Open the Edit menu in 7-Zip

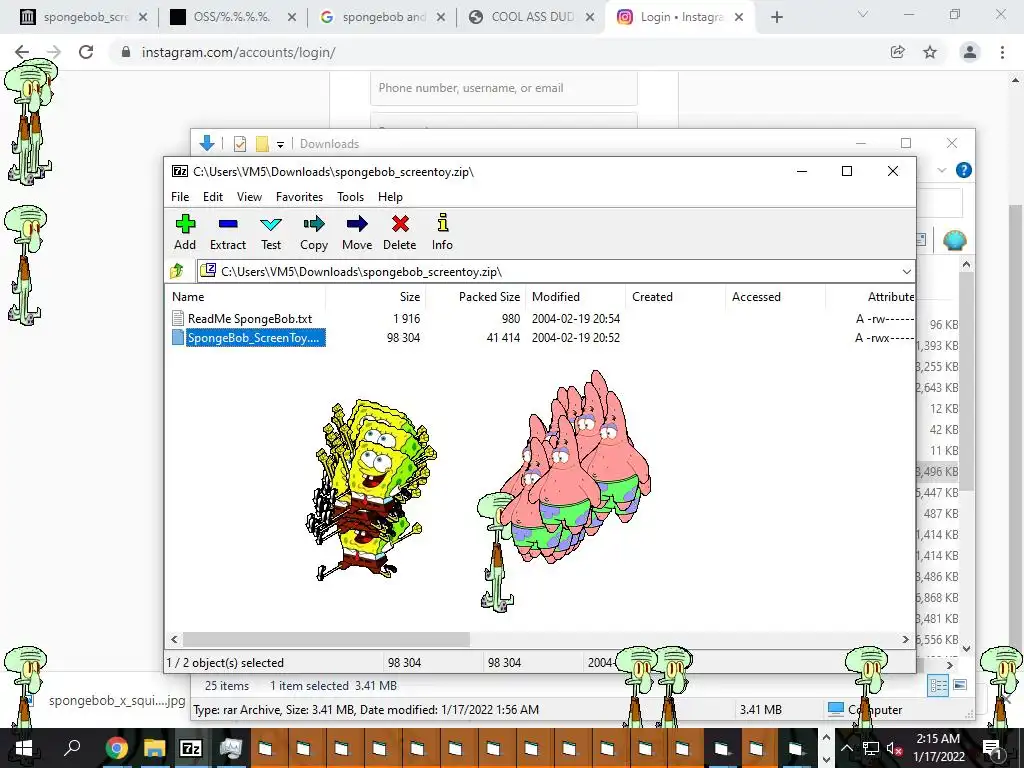point(213,197)
